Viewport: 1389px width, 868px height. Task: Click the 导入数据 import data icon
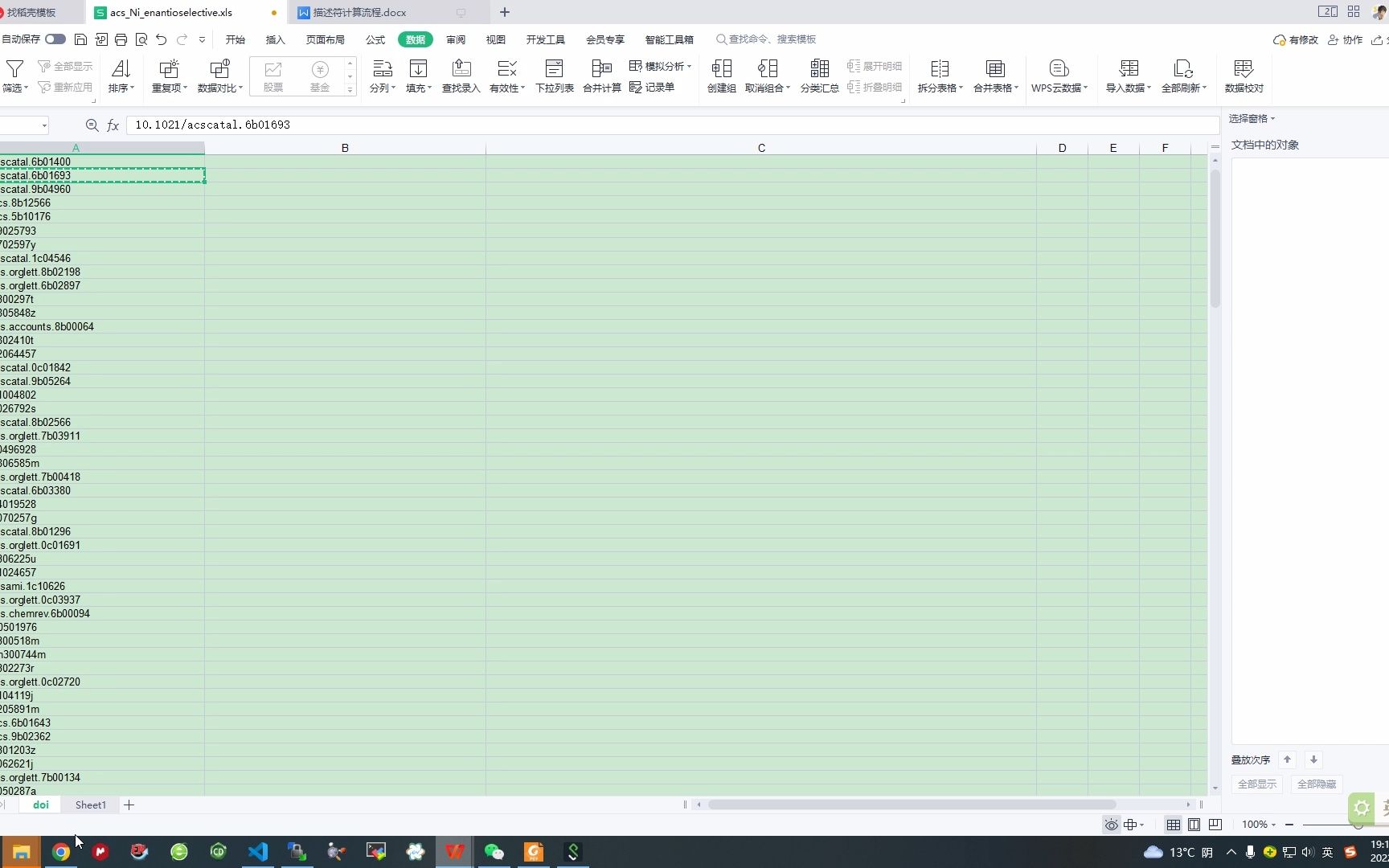(x=1129, y=69)
